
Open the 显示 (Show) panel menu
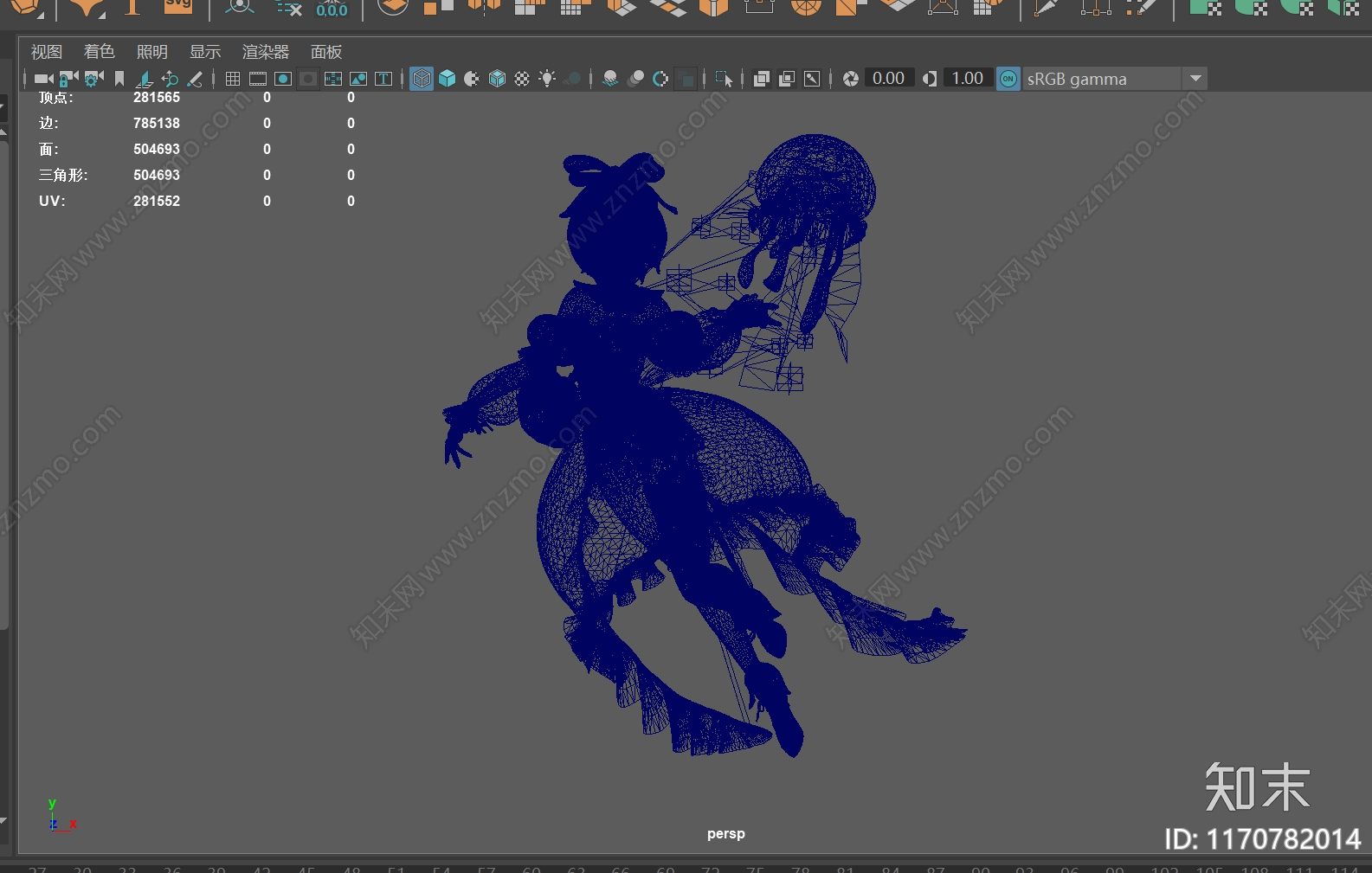coord(205,52)
